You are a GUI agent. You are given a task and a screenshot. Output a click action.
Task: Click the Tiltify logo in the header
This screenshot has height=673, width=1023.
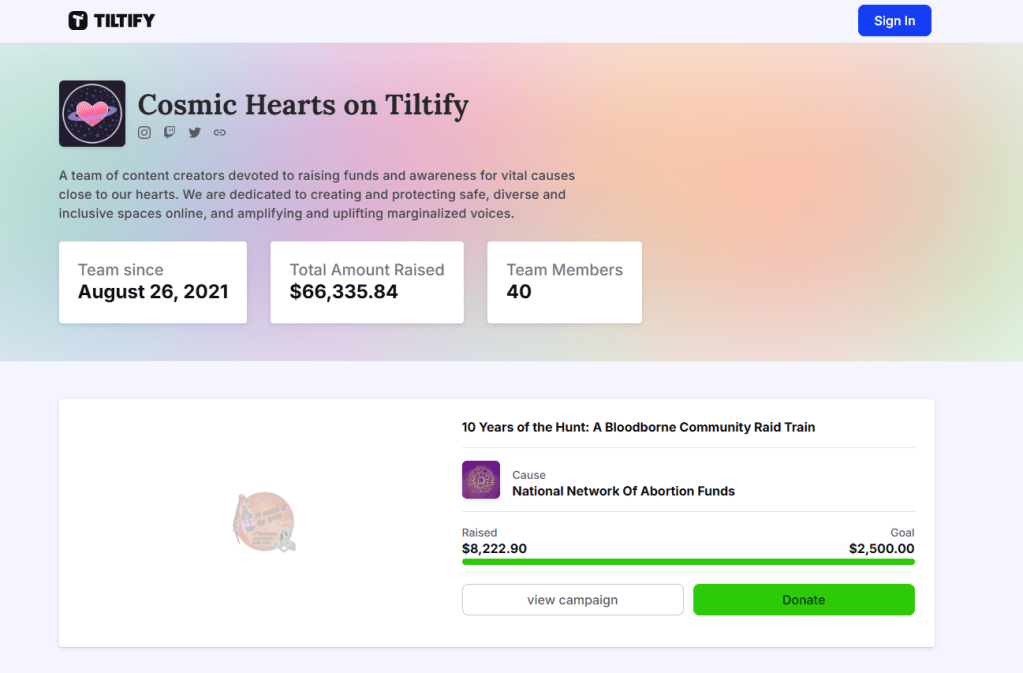tap(112, 21)
